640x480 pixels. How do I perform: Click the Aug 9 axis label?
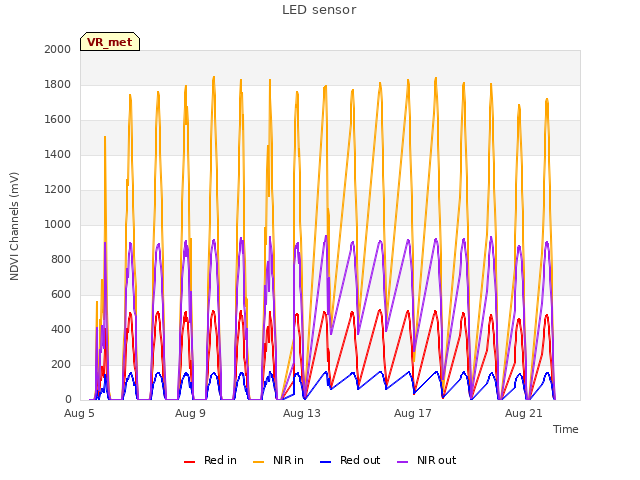(x=190, y=413)
